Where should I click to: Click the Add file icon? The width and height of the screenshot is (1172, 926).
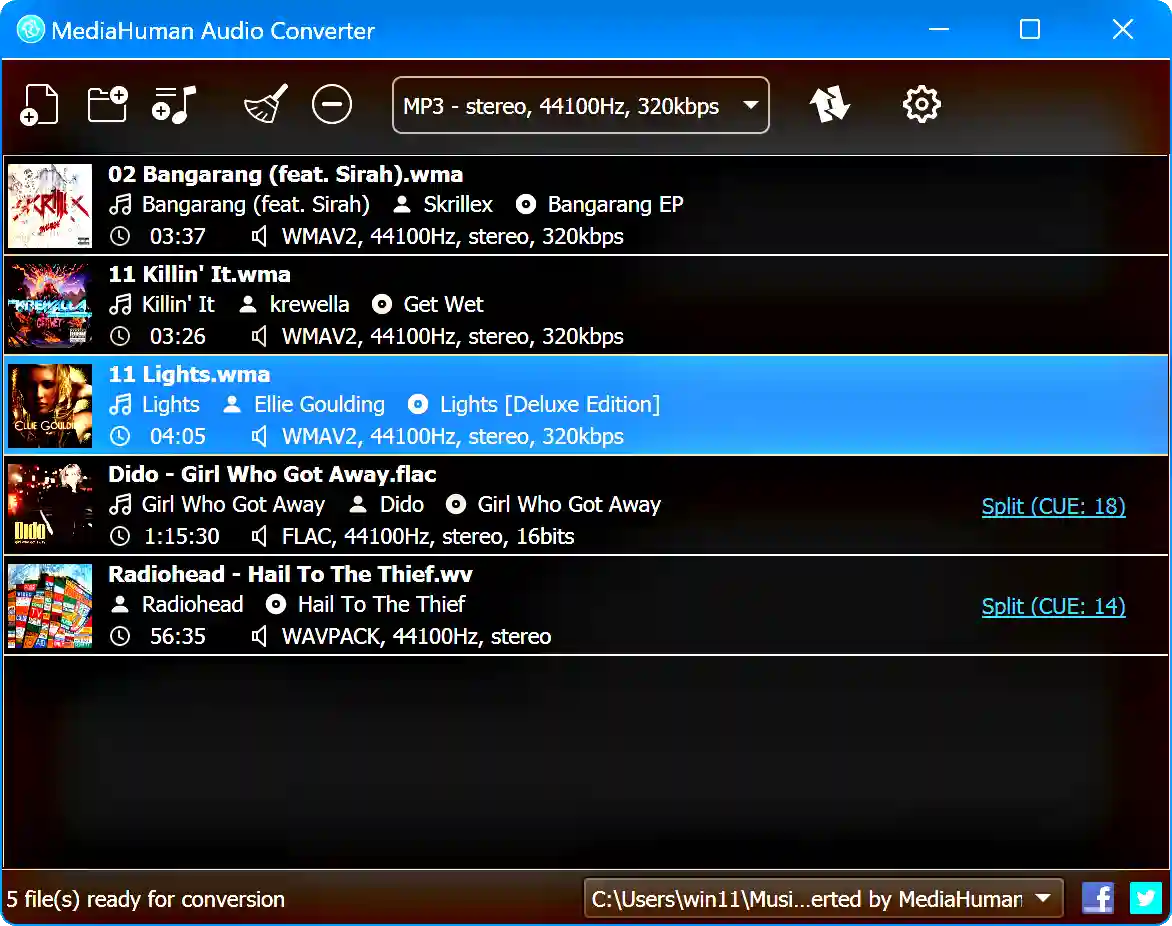[39, 105]
